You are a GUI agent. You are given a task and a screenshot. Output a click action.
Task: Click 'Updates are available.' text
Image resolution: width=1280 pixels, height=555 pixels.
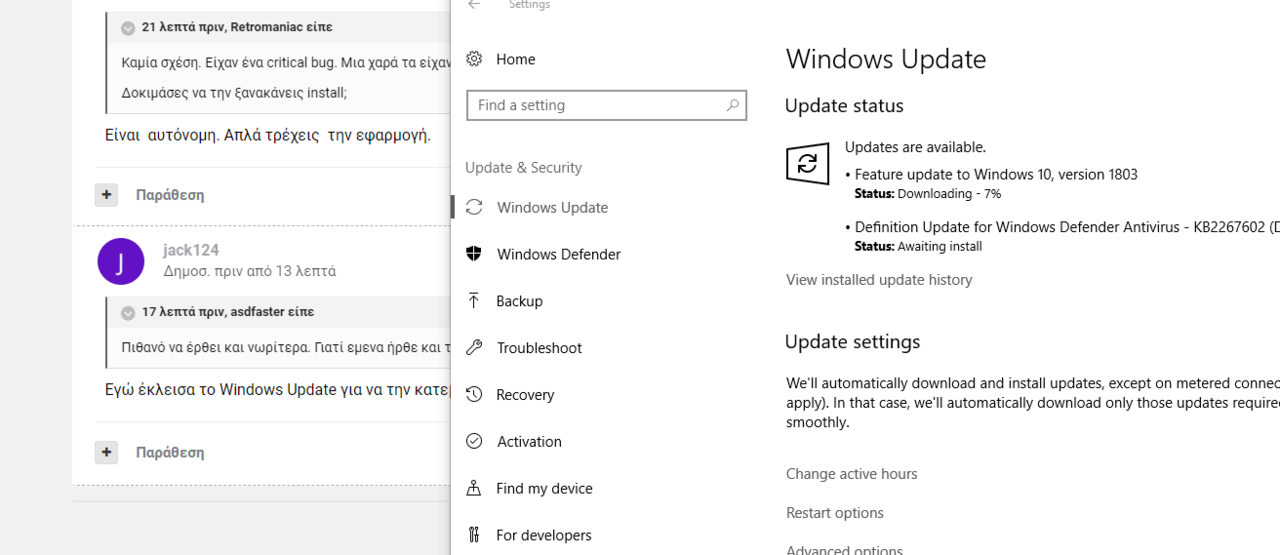pos(915,147)
